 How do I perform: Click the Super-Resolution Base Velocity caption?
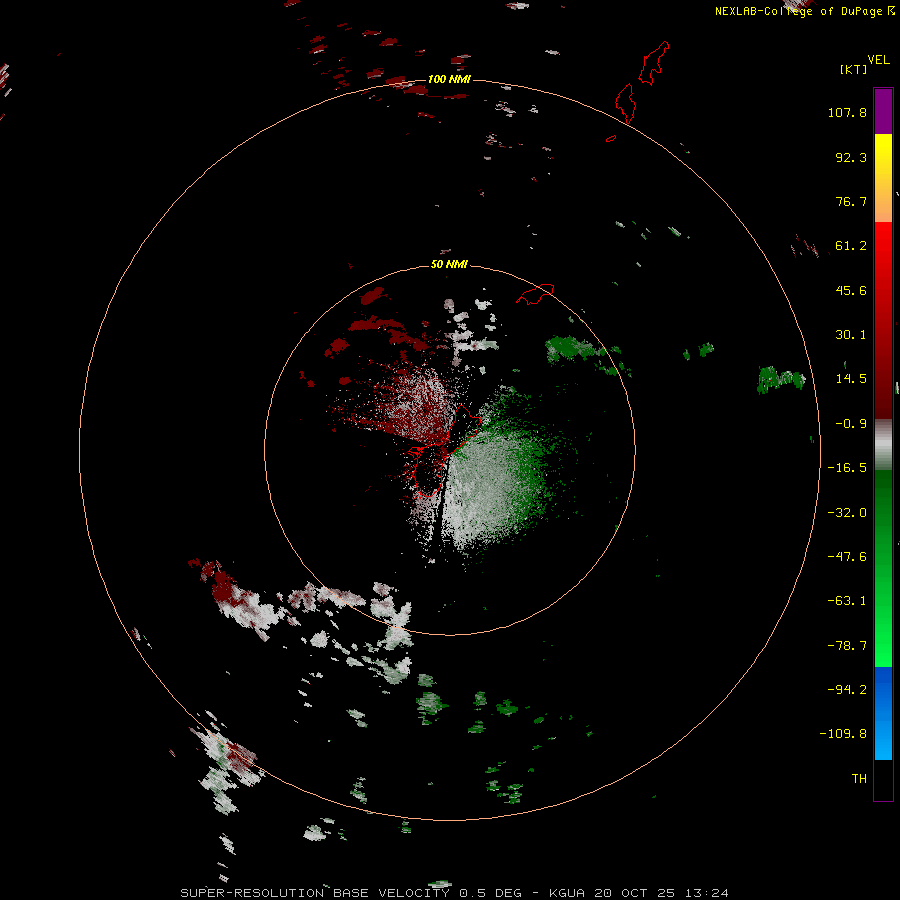455,893
